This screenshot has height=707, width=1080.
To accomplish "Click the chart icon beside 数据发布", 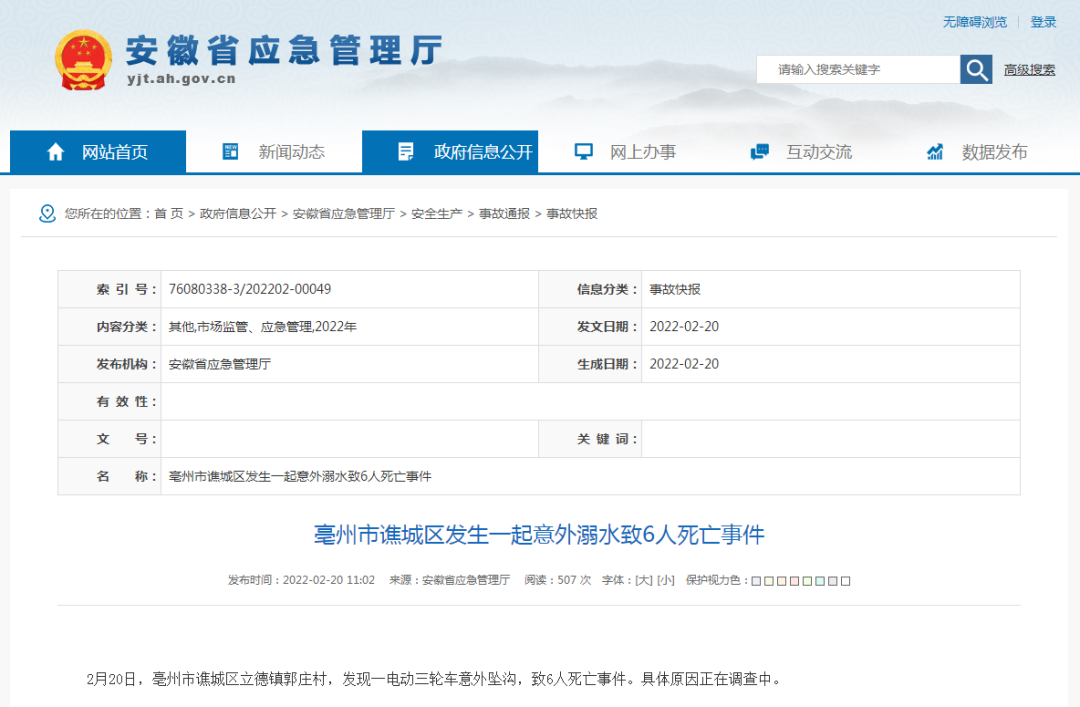I will click(935, 152).
